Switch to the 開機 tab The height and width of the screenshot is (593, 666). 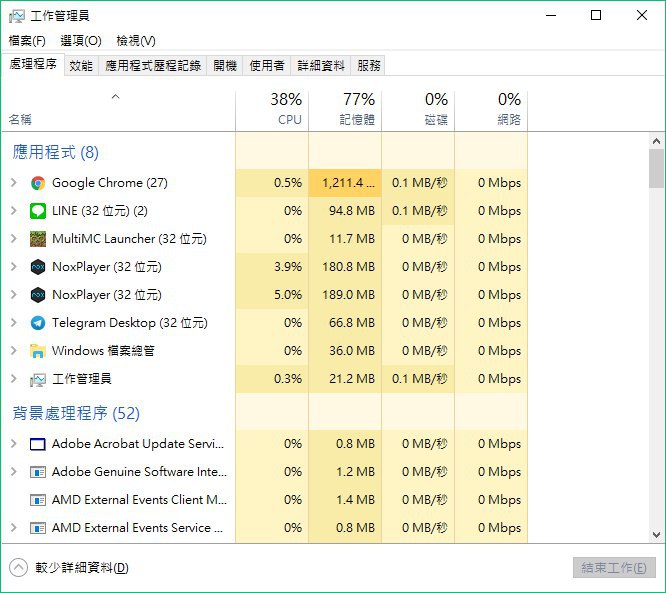click(x=225, y=65)
